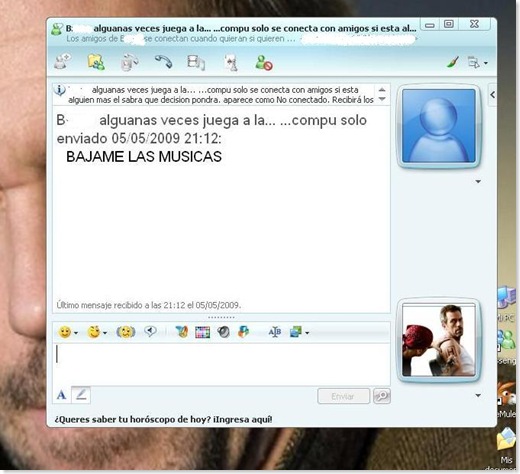Click the contact status icon in title bar
The height and width of the screenshot is (474, 520).
pos(57,29)
